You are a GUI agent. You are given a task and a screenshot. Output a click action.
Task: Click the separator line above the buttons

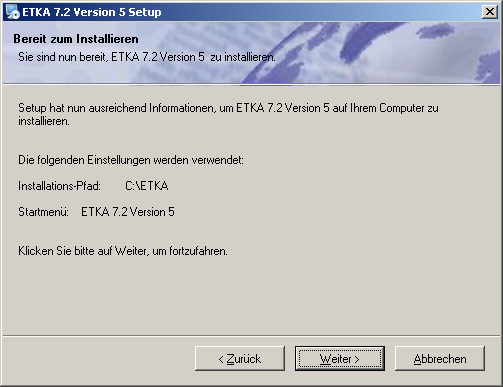click(251, 336)
